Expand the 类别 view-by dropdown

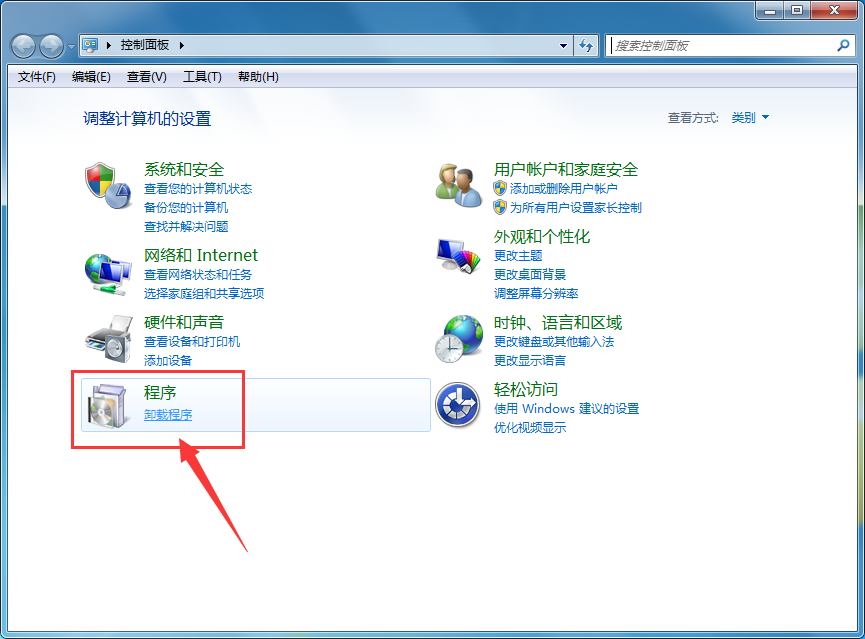click(x=750, y=118)
